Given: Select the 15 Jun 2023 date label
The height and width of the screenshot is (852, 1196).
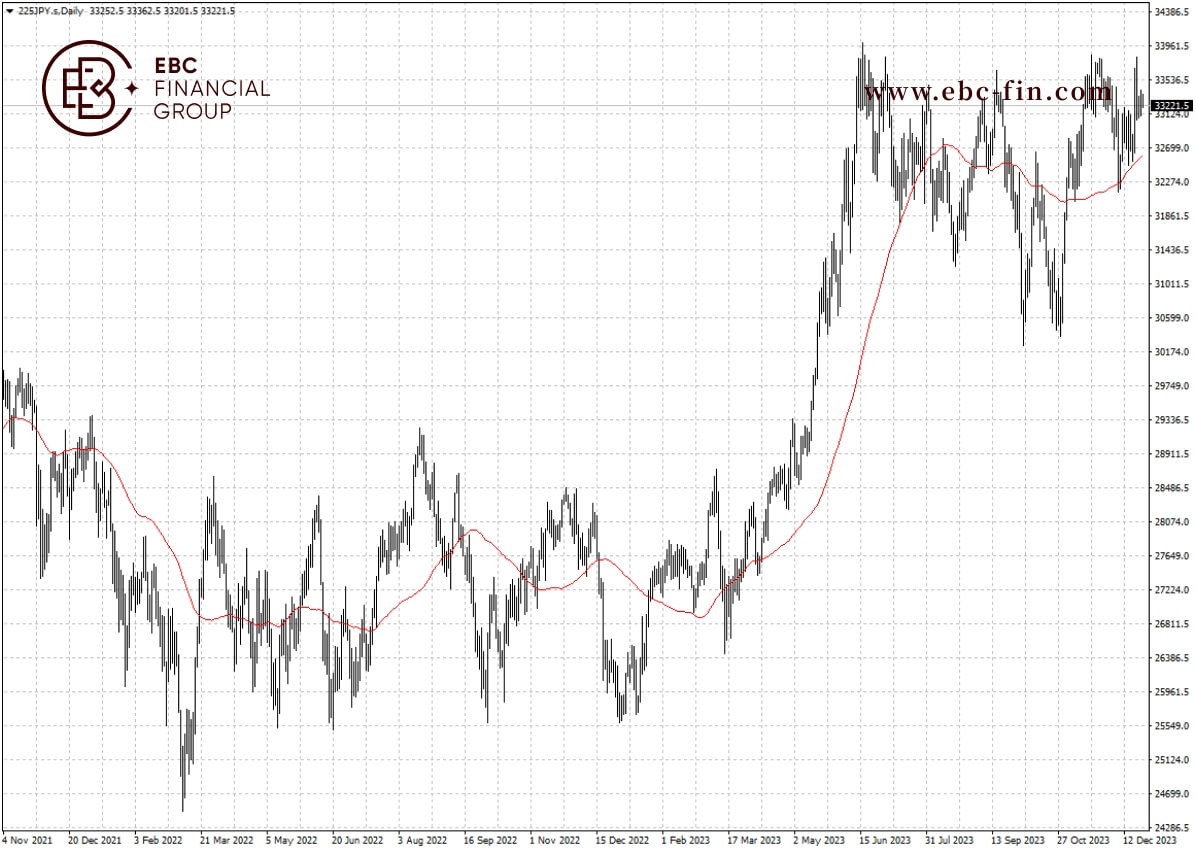Looking at the screenshot, I should [885, 841].
